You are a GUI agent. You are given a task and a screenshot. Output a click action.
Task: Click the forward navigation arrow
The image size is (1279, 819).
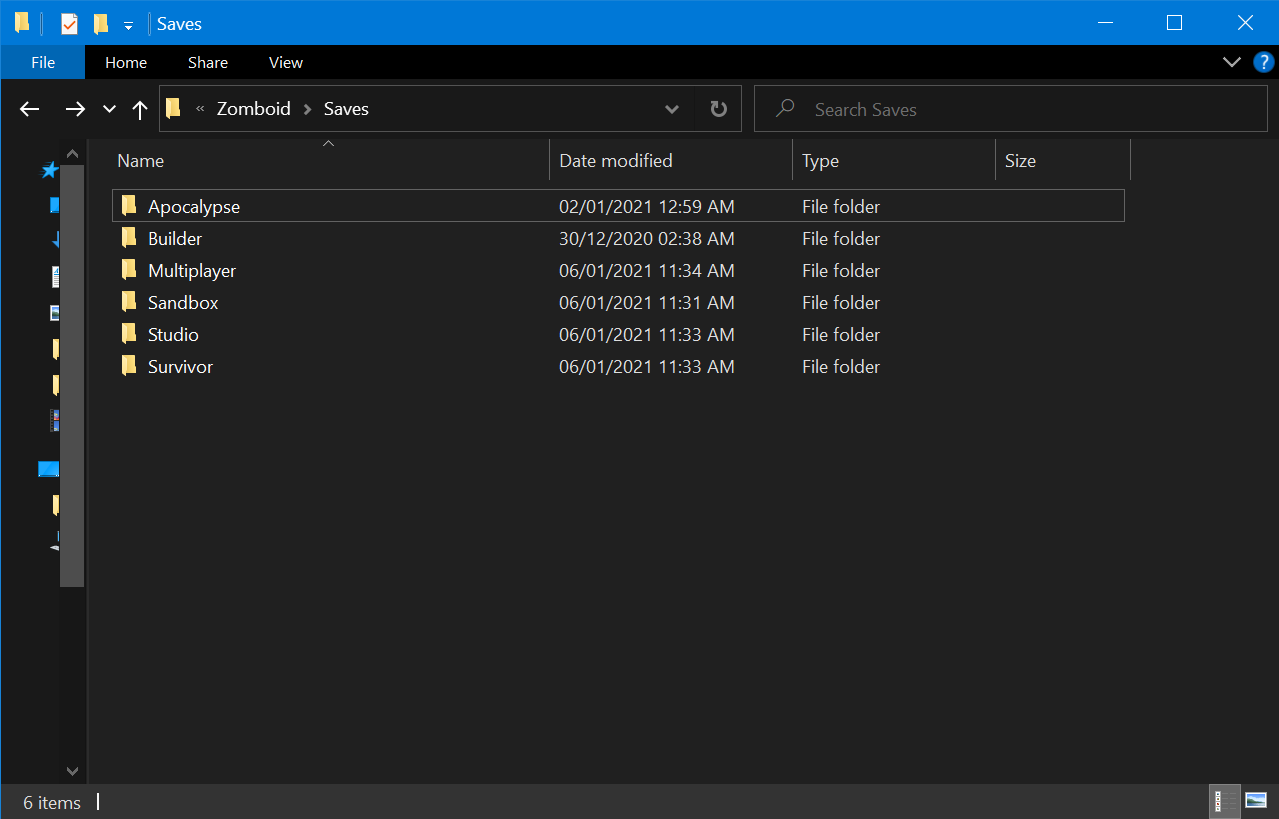coord(75,109)
